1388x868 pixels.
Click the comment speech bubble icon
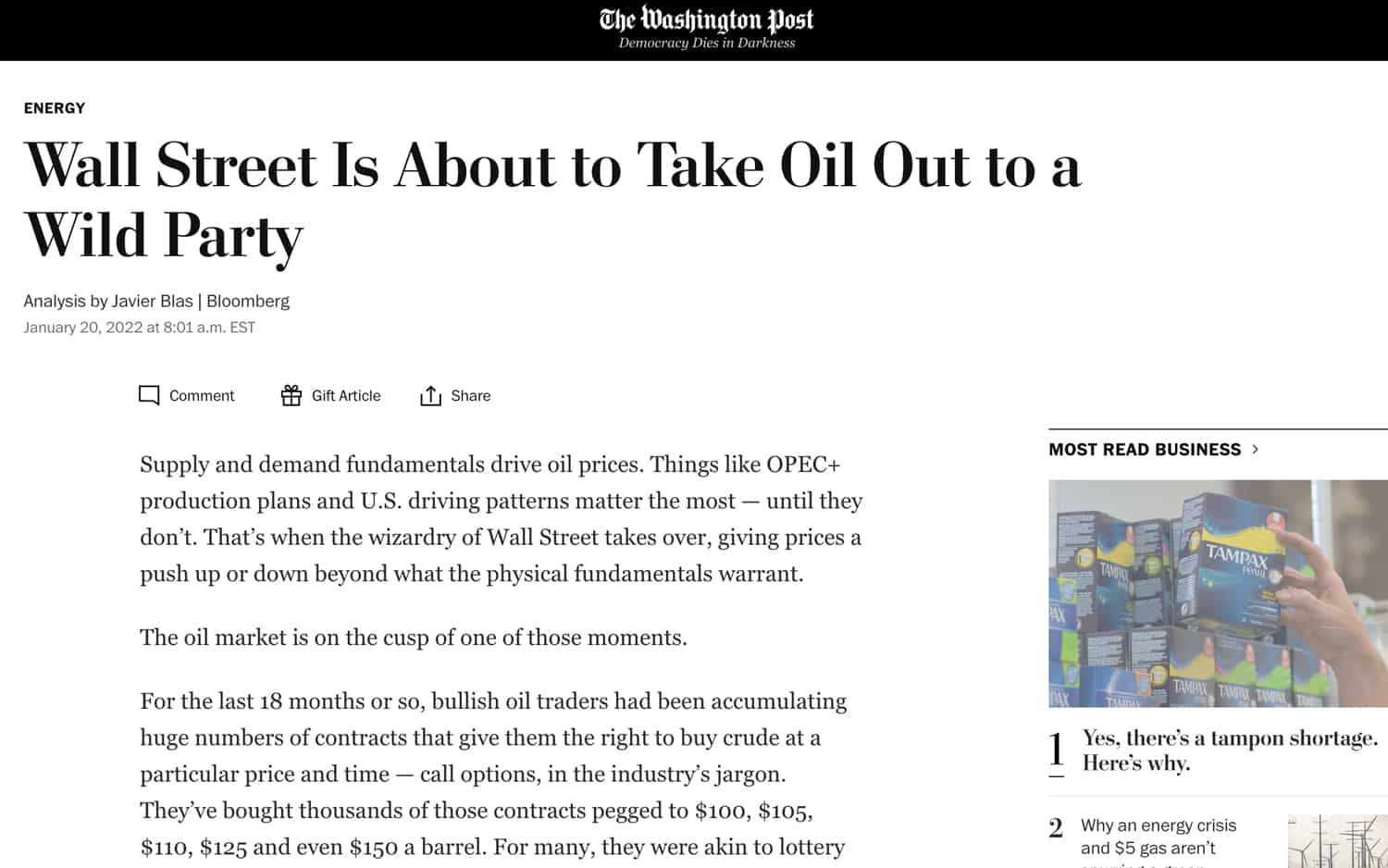coord(149,395)
